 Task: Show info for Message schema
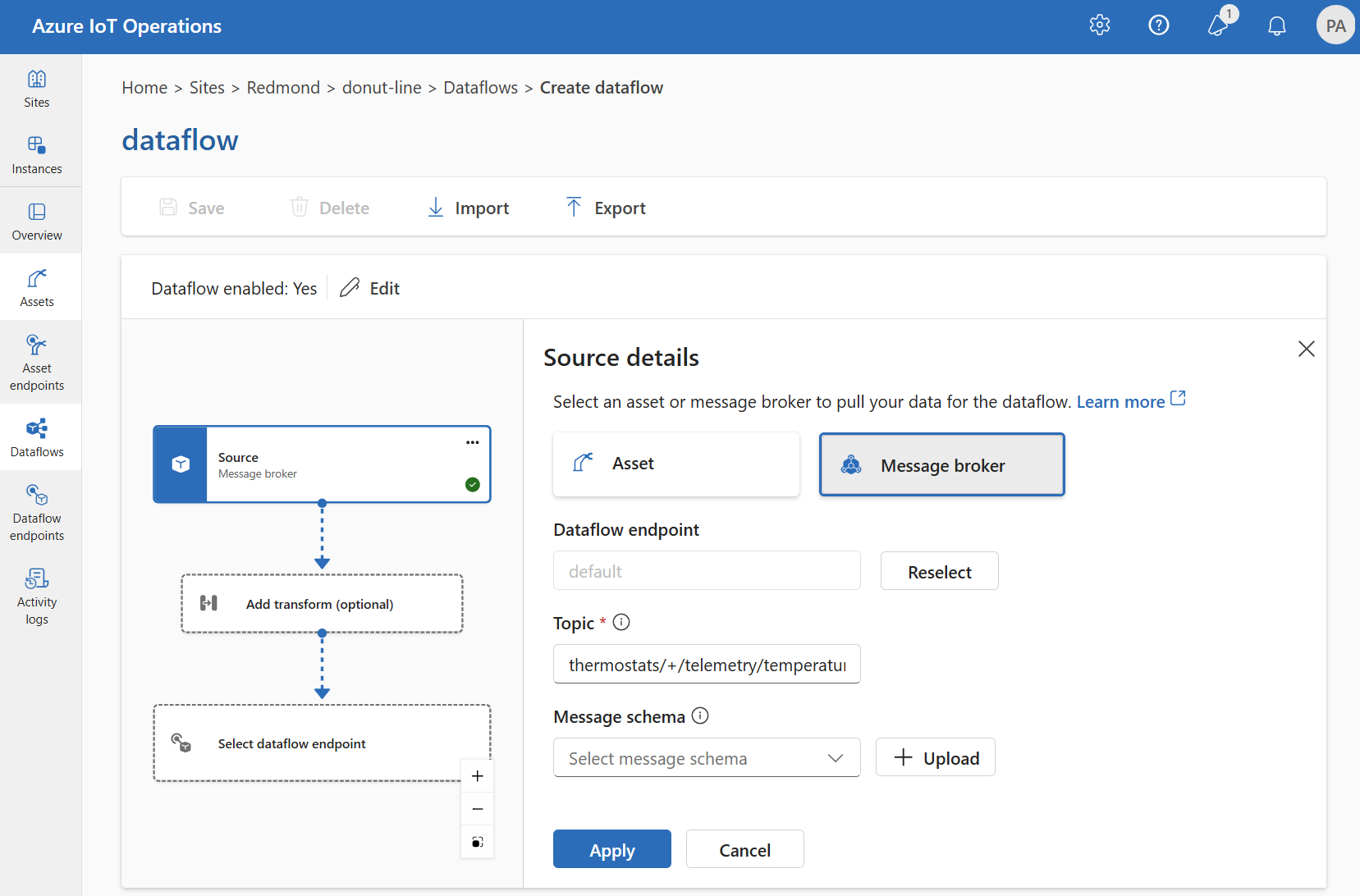click(700, 715)
